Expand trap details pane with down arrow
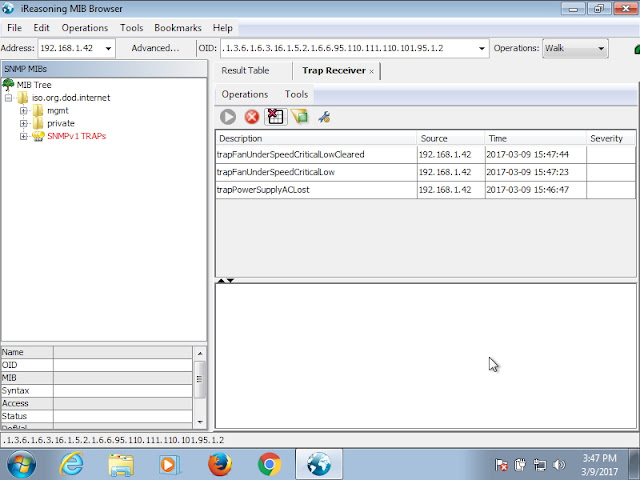Viewport: 640px width, 480px height. coord(230,281)
